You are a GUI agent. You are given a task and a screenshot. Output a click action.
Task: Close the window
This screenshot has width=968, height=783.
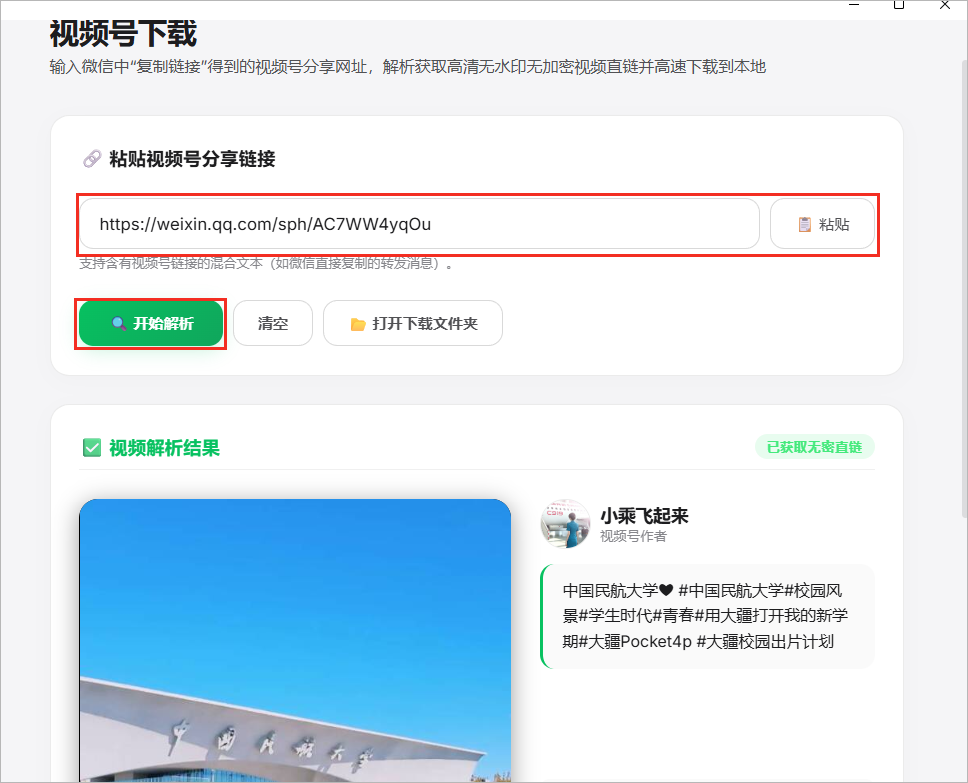pyautogui.click(x=945, y=5)
